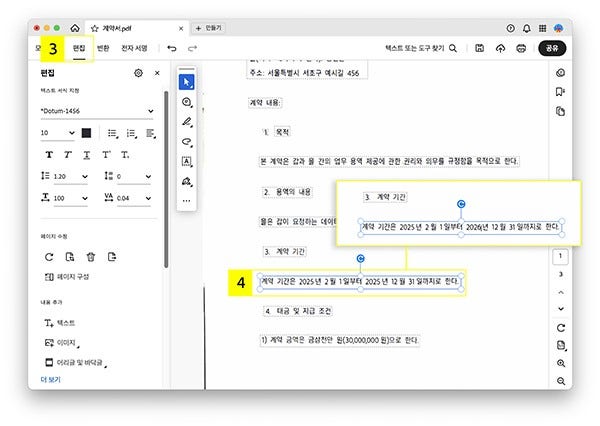Go to previous page with up chevron
This screenshot has width=600, height=426.
(x=561, y=292)
